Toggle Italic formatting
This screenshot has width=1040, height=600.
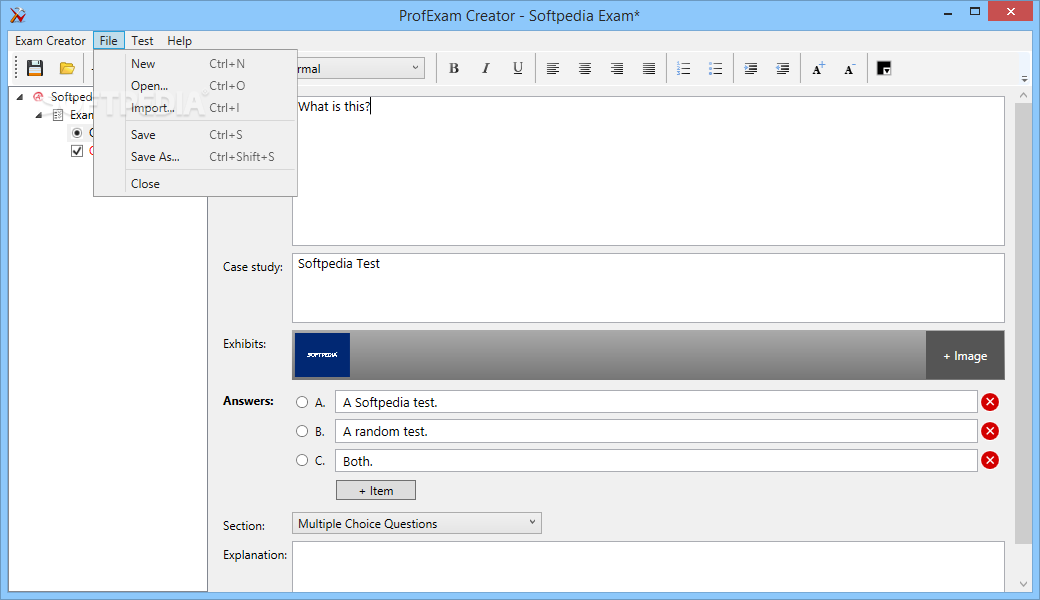coord(486,68)
